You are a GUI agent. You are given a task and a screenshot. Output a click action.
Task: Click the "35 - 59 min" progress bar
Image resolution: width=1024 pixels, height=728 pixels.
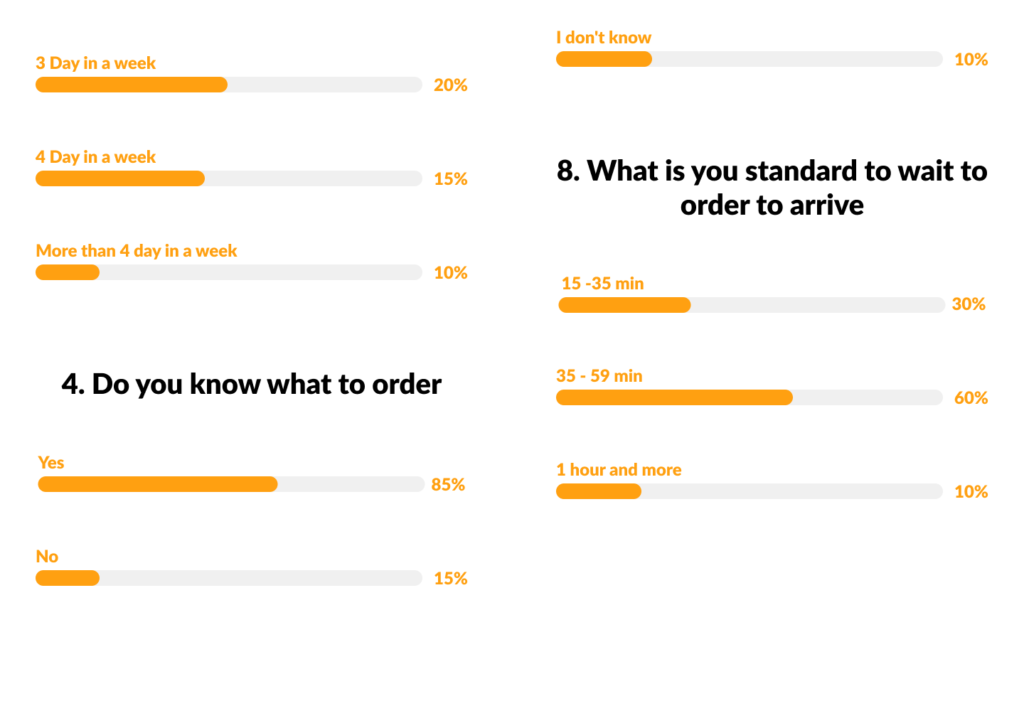(749, 398)
